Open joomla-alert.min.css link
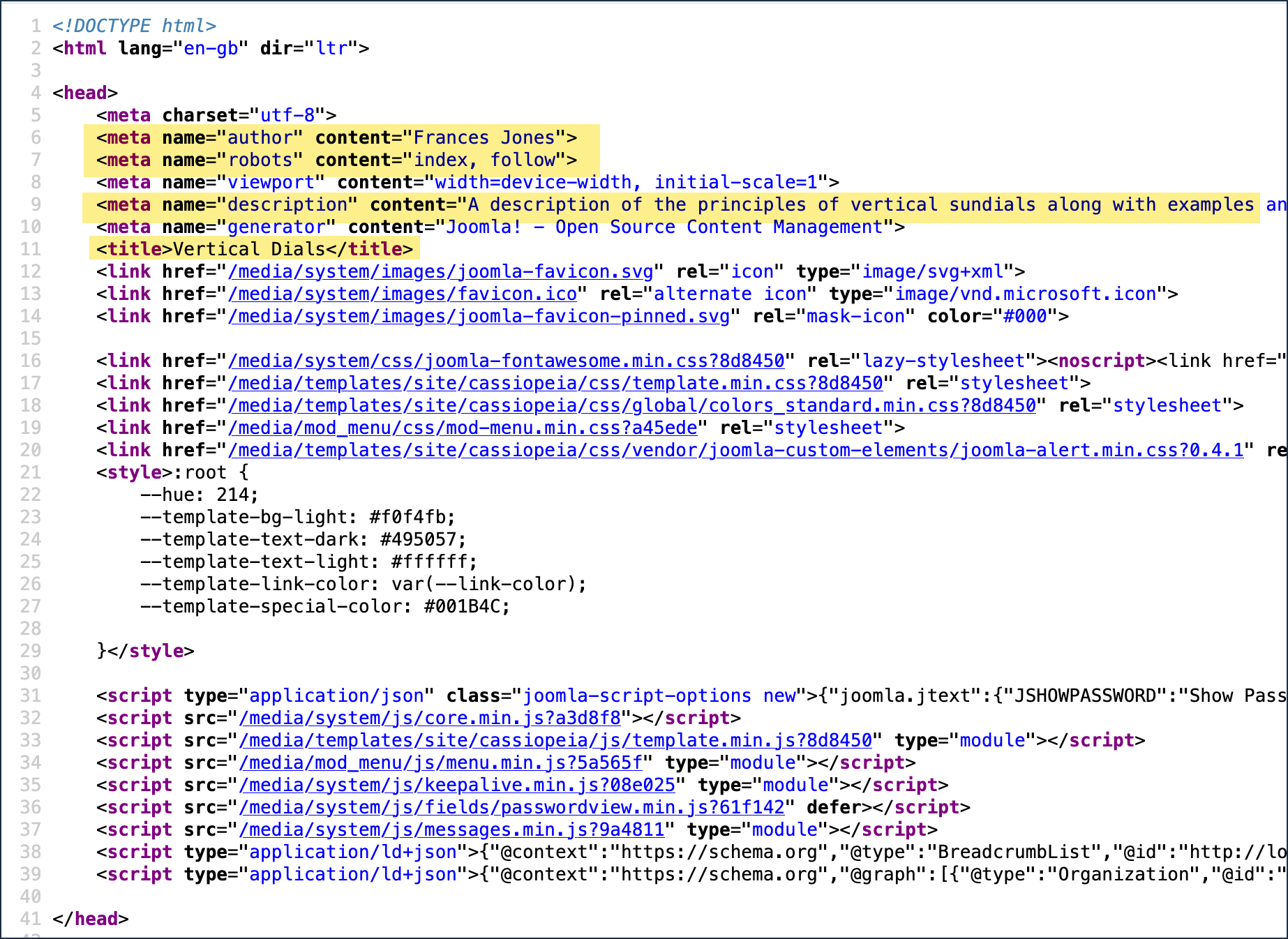 click(736, 450)
